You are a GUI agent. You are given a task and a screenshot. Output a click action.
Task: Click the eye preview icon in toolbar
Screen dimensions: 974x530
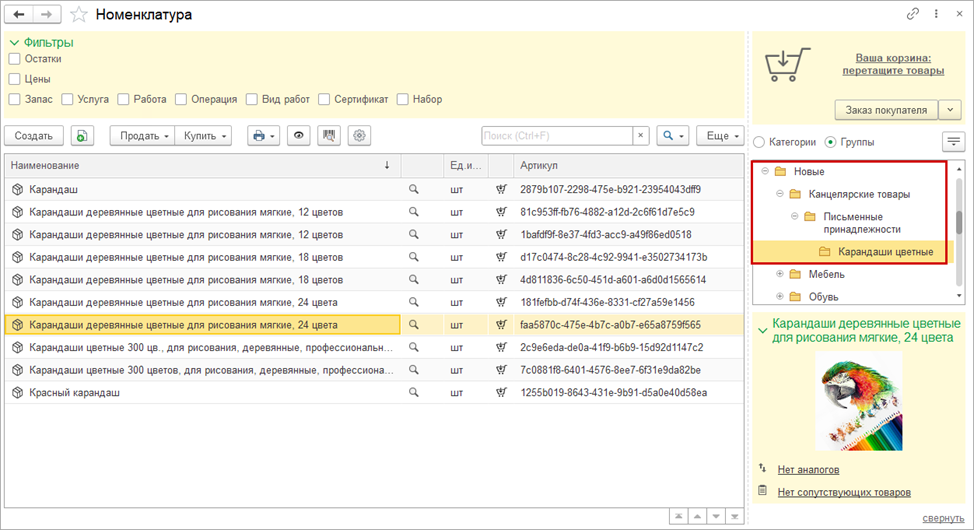tap(299, 136)
